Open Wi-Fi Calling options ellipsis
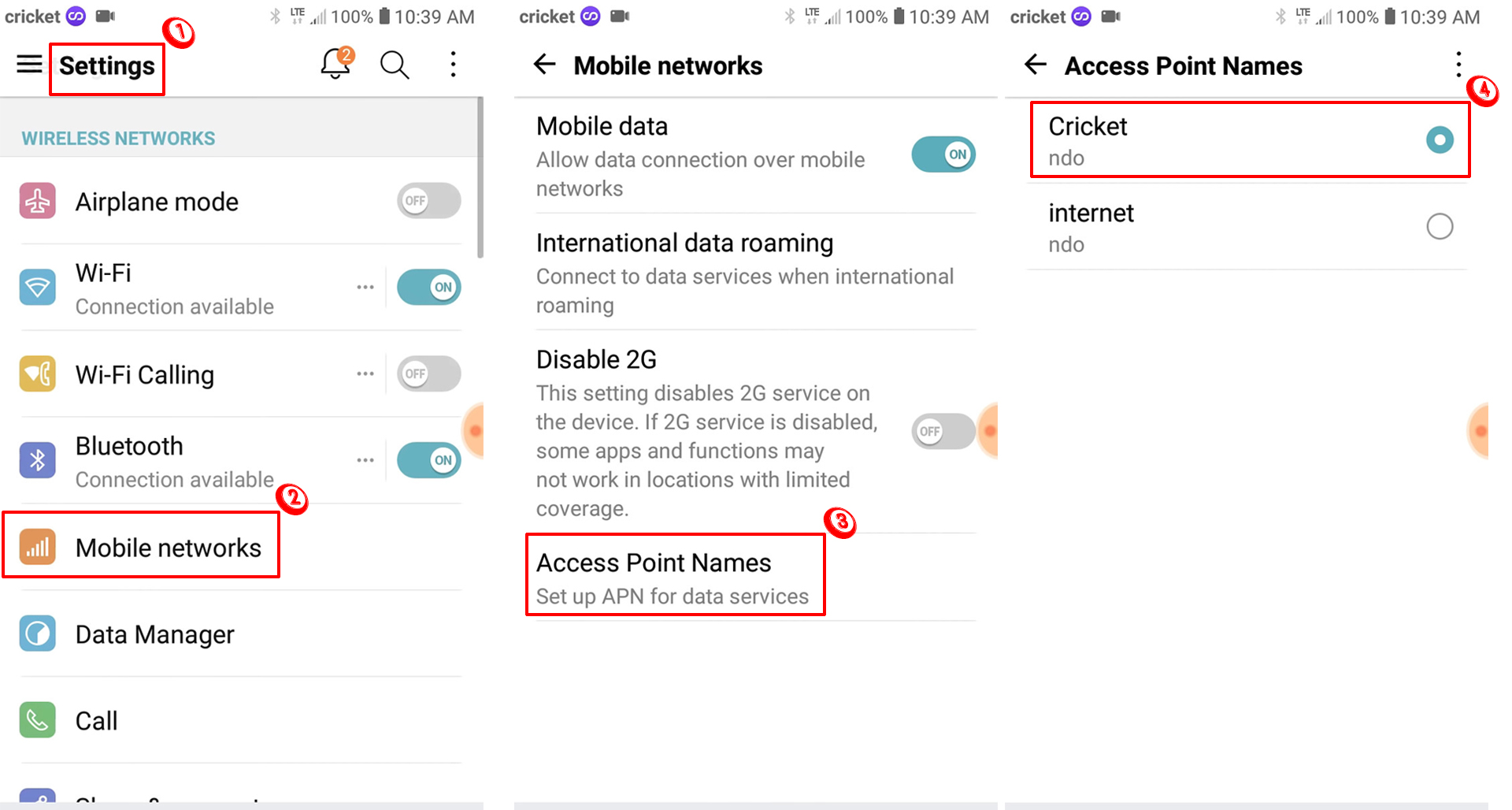This screenshot has height=810, width=1512. (365, 373)
